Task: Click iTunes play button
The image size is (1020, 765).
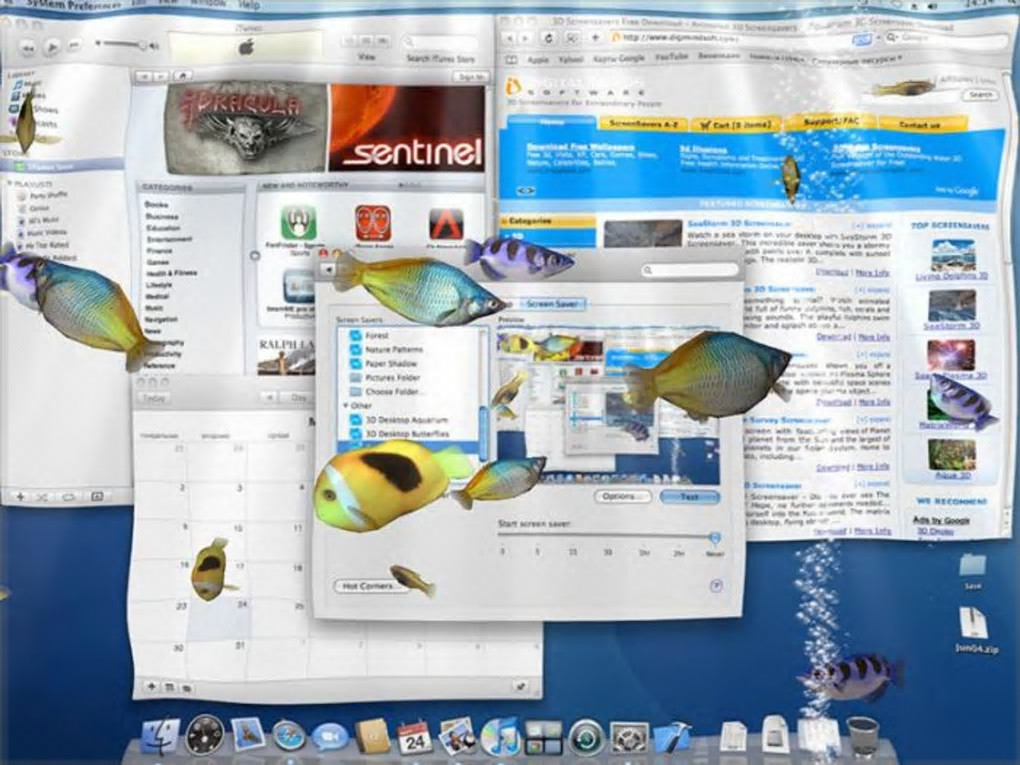Action: (x=53, y=47)
